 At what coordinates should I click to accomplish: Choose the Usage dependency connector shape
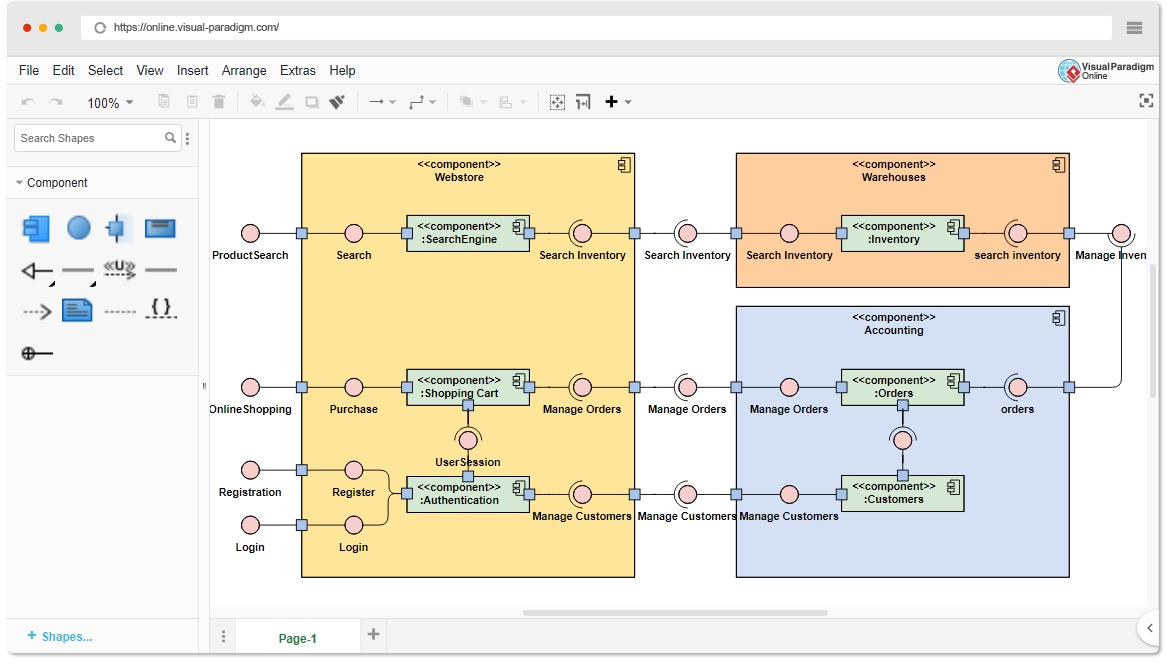pyautogui.click(x=120, y=269)
